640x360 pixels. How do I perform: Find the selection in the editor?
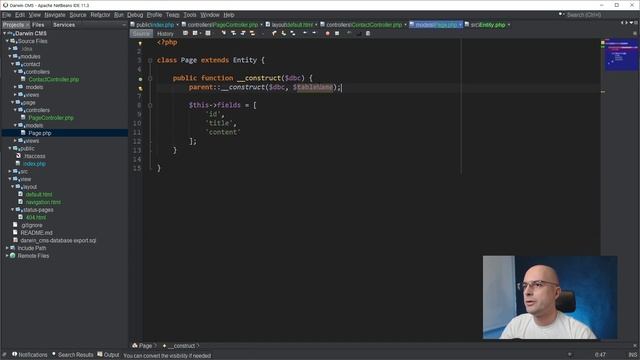pyautogui.click(x=224, y=33)
